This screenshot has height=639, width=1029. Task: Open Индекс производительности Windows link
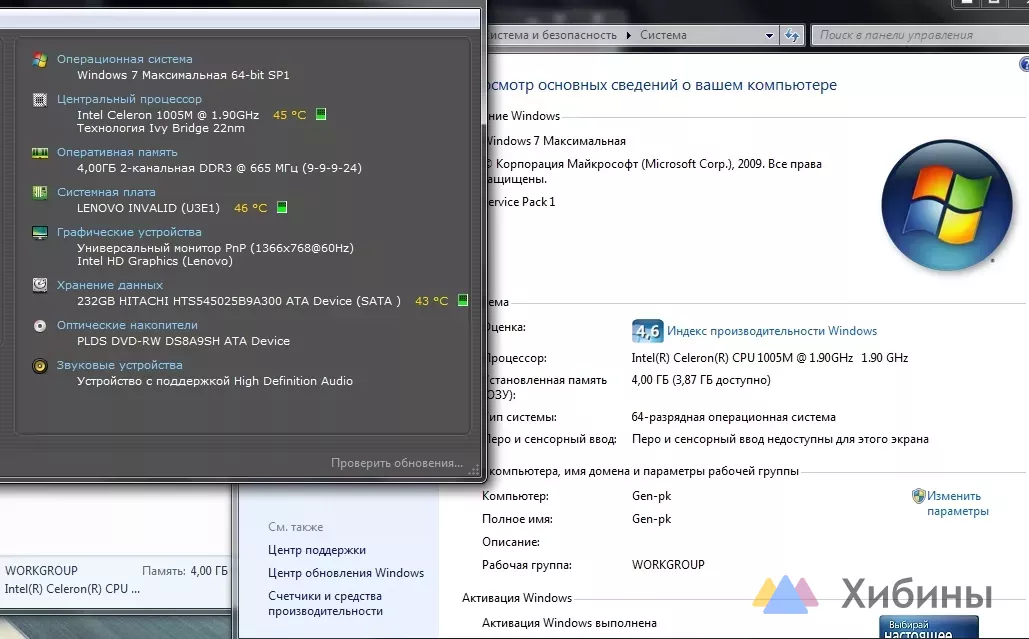tap(772, 331)
